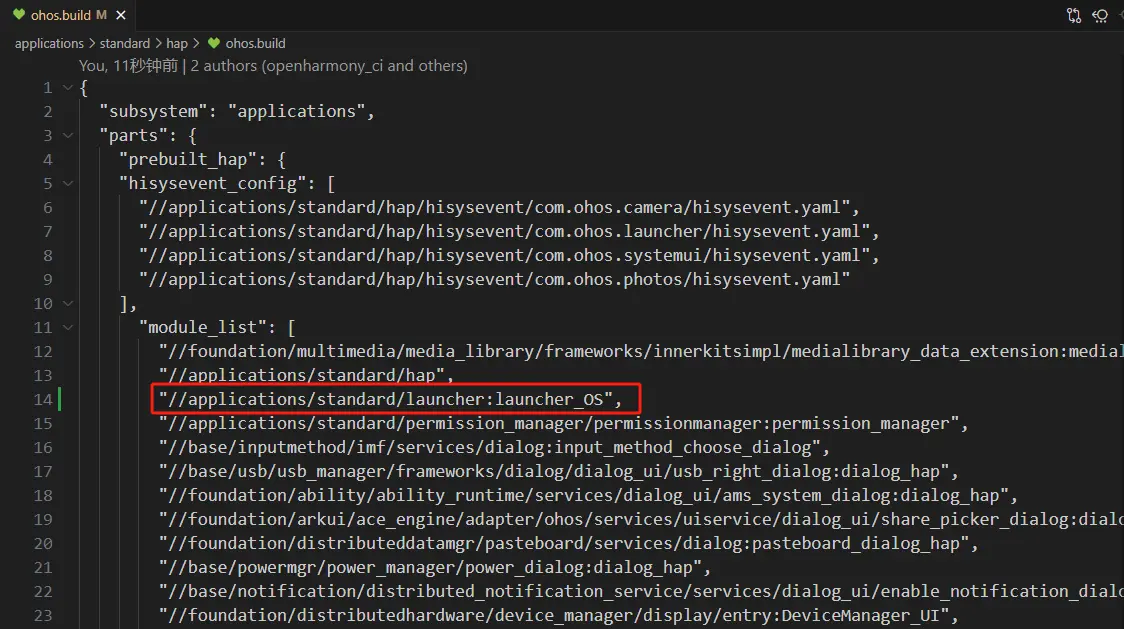The image size is (1124, 629).
Task: Click the input_method_choose_dialog path
Action: tap(490, 448)
